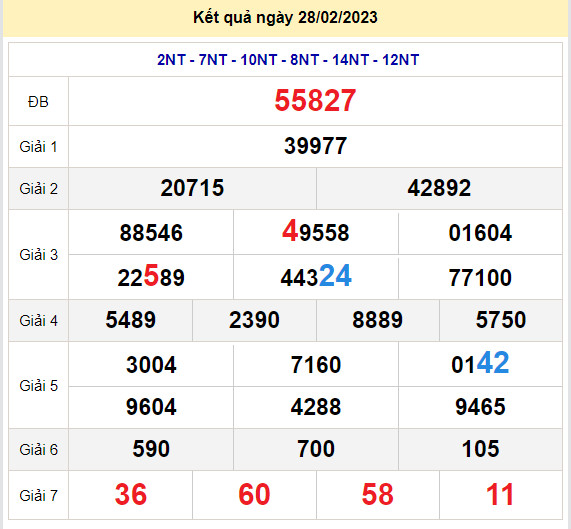
Task: Click the Giải 3 number 77100
Action: click(480, 278)
